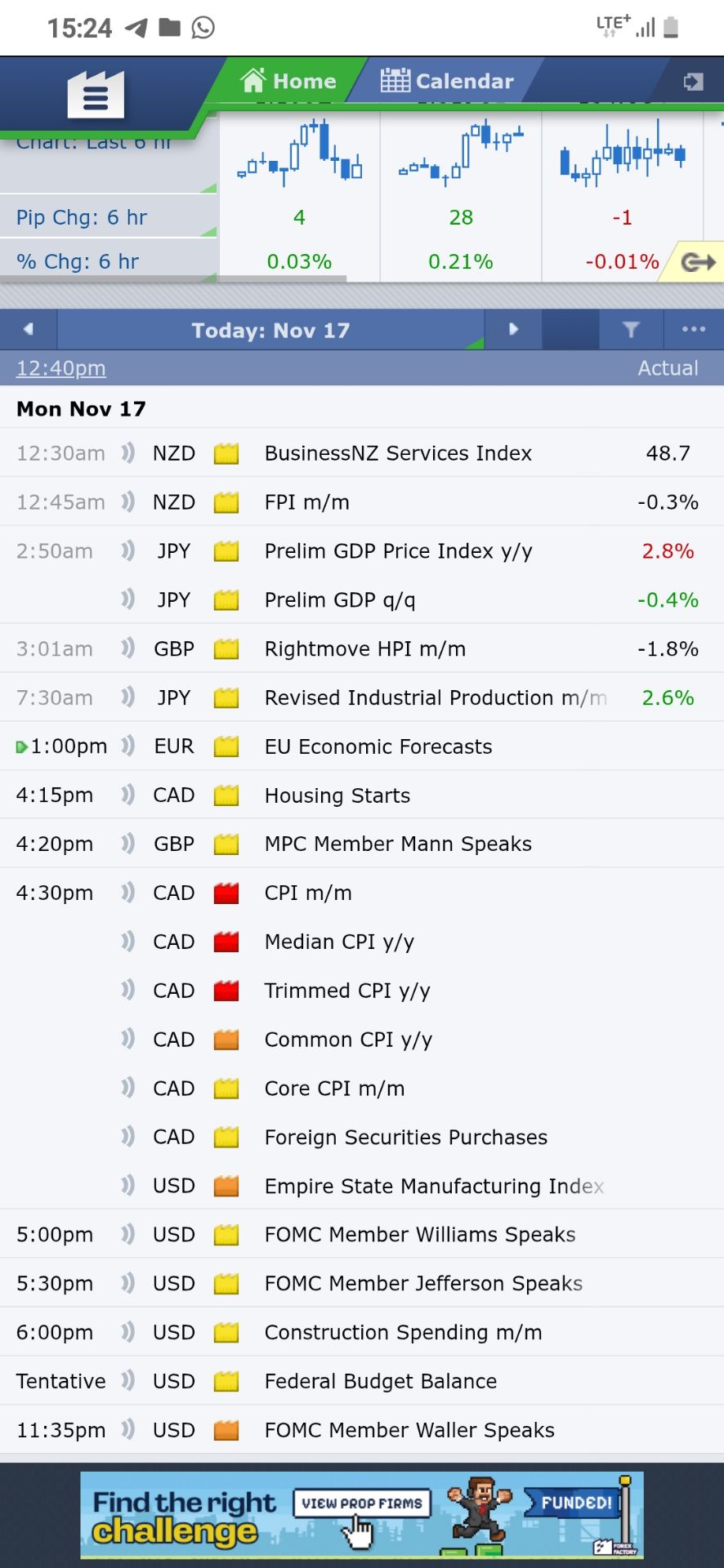724x1568 pixels.
Task: Click the 12:40pm time link
Action: point(61,368)
